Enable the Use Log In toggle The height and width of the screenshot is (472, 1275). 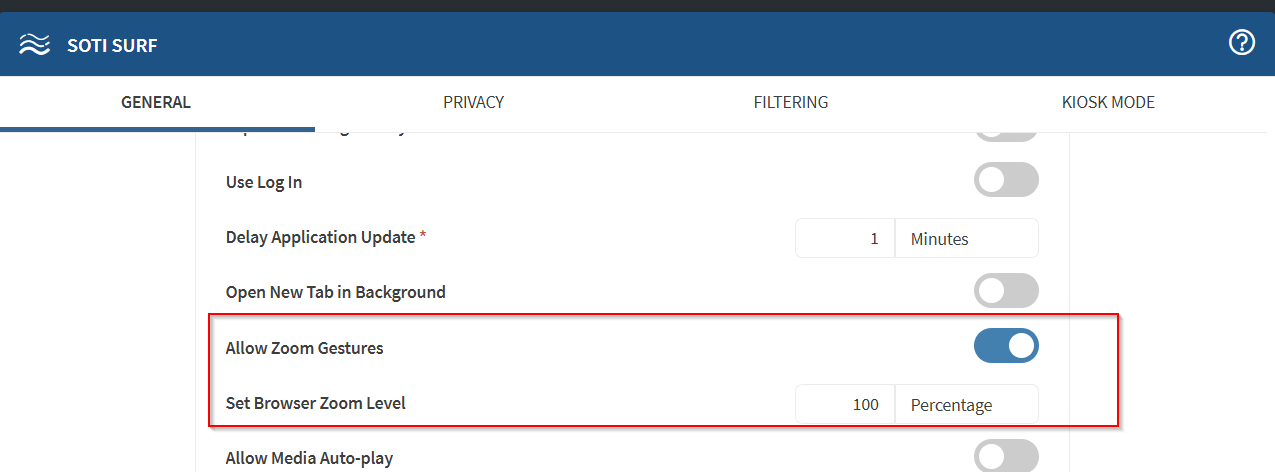coord(1006,180)
